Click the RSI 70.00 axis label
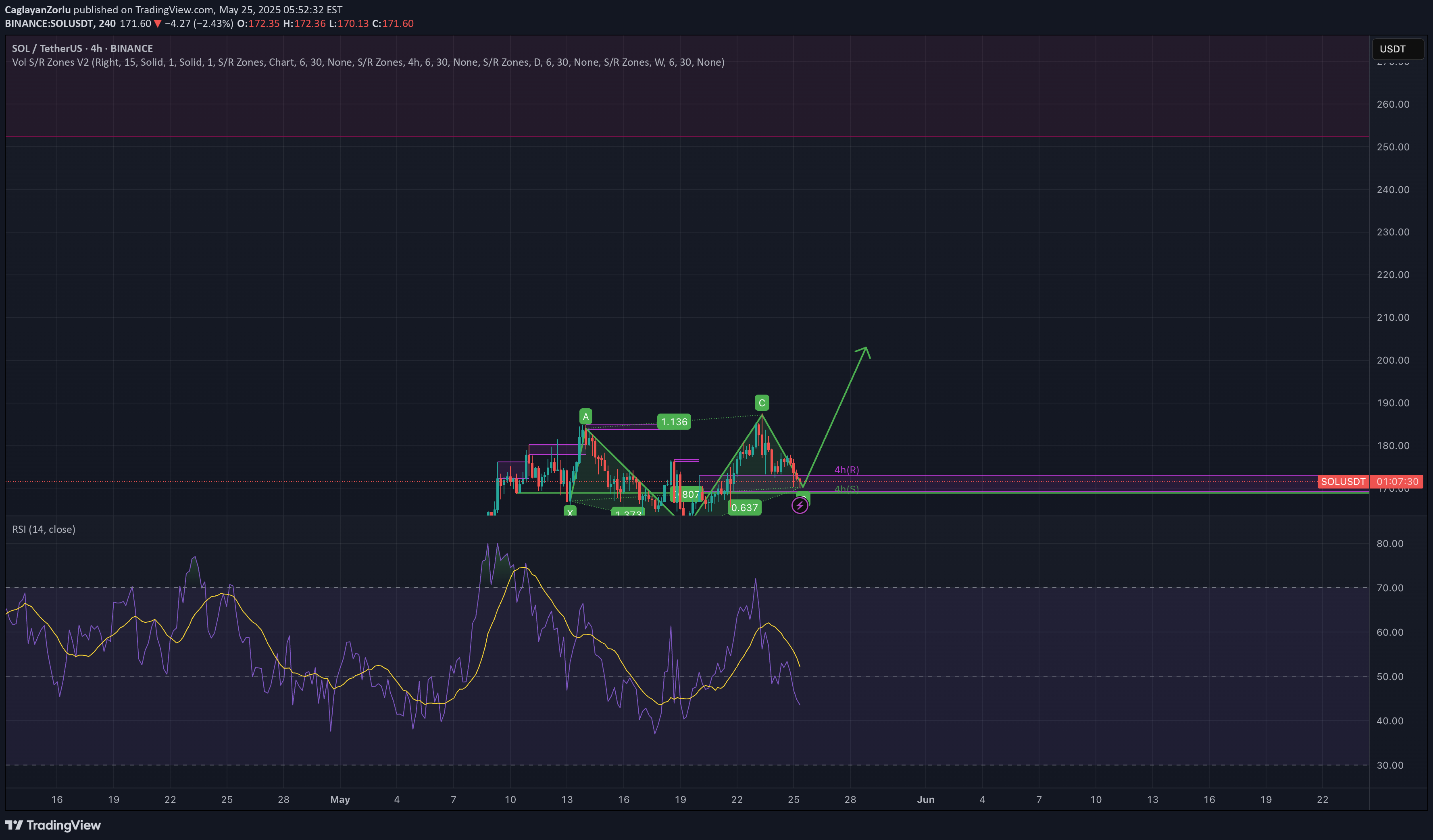 point(1390,588)
